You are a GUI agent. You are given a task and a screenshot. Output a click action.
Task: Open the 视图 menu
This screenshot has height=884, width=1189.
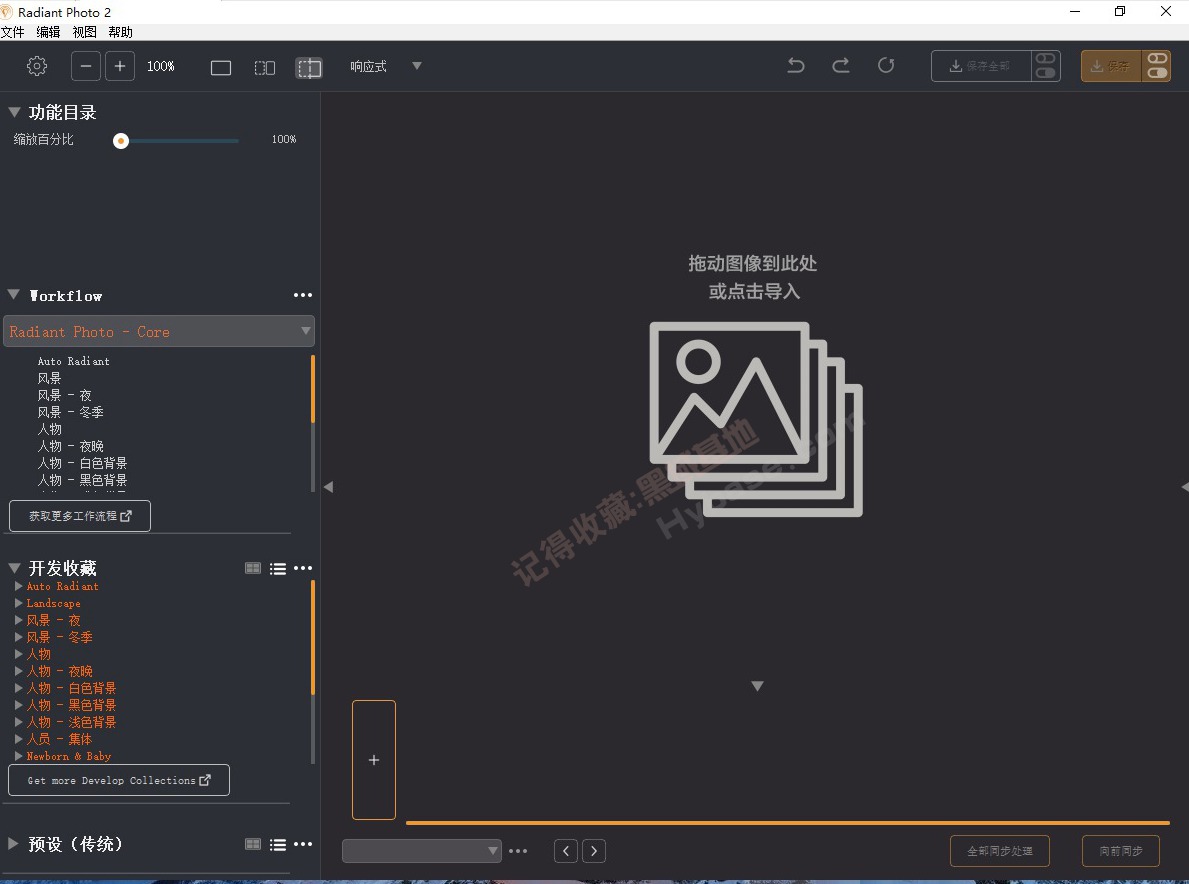pyautogui.click(x=84, y=32)
